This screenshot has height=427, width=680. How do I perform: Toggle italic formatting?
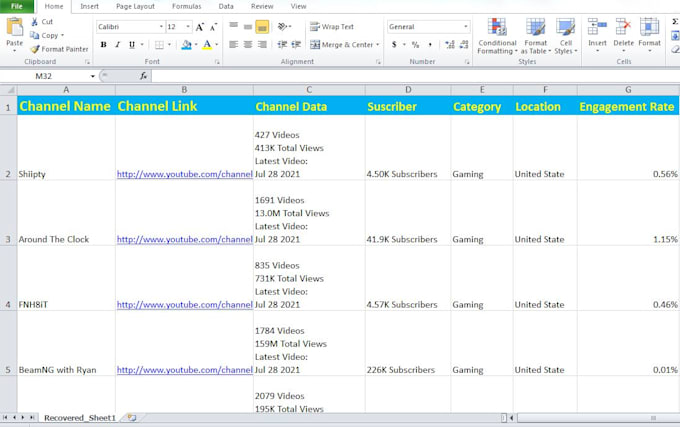(x=118, y=44)
